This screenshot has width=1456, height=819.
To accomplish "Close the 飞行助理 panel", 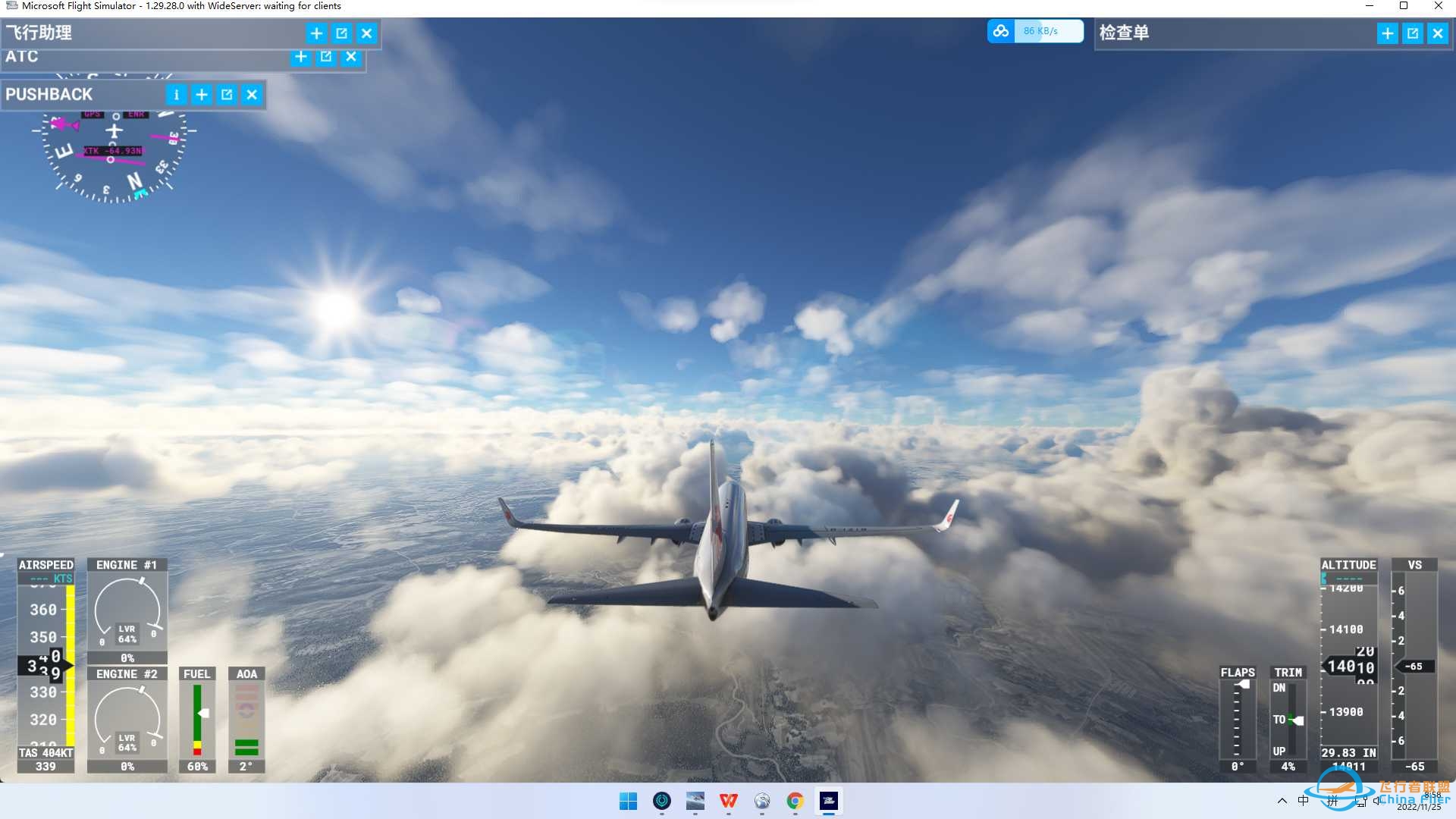I will [366, 33].
